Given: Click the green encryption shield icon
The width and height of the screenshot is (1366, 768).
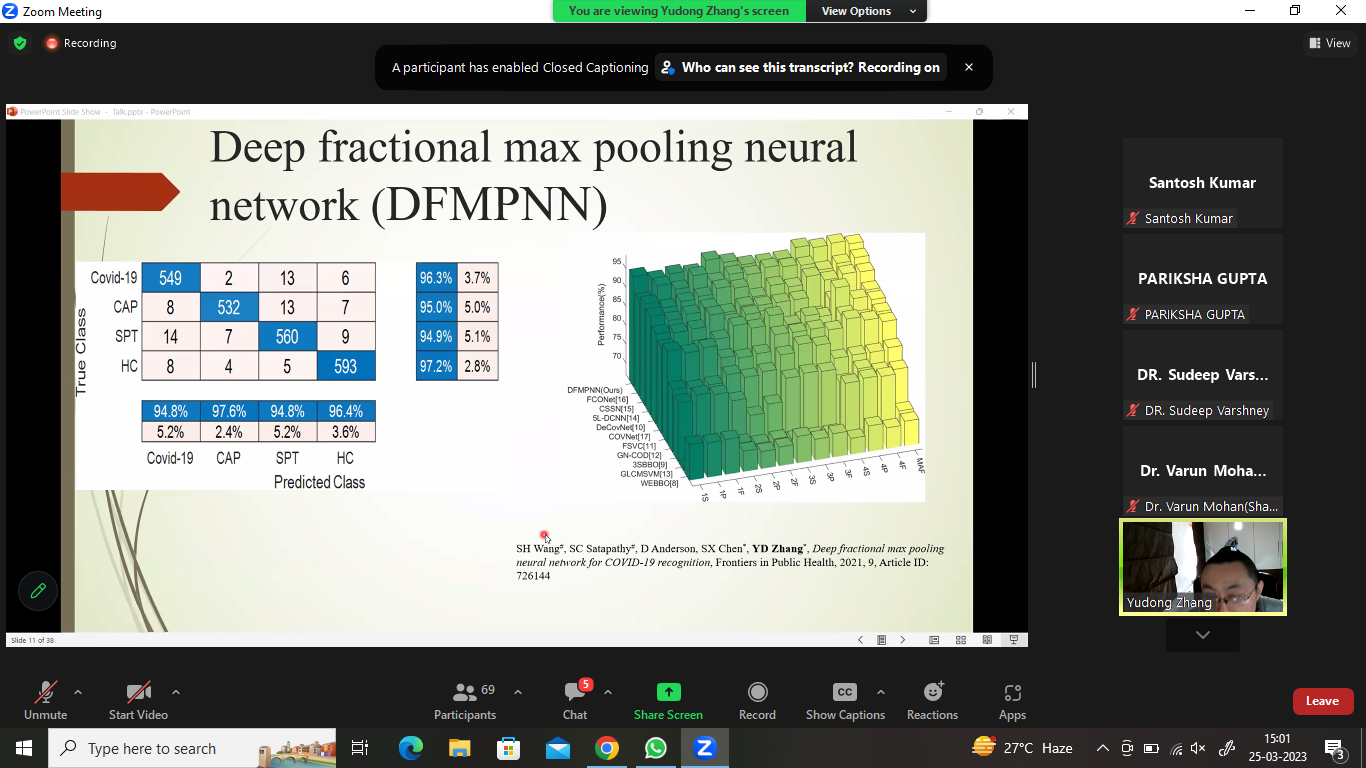Looking at the screenshot, I should click(20, 43).
